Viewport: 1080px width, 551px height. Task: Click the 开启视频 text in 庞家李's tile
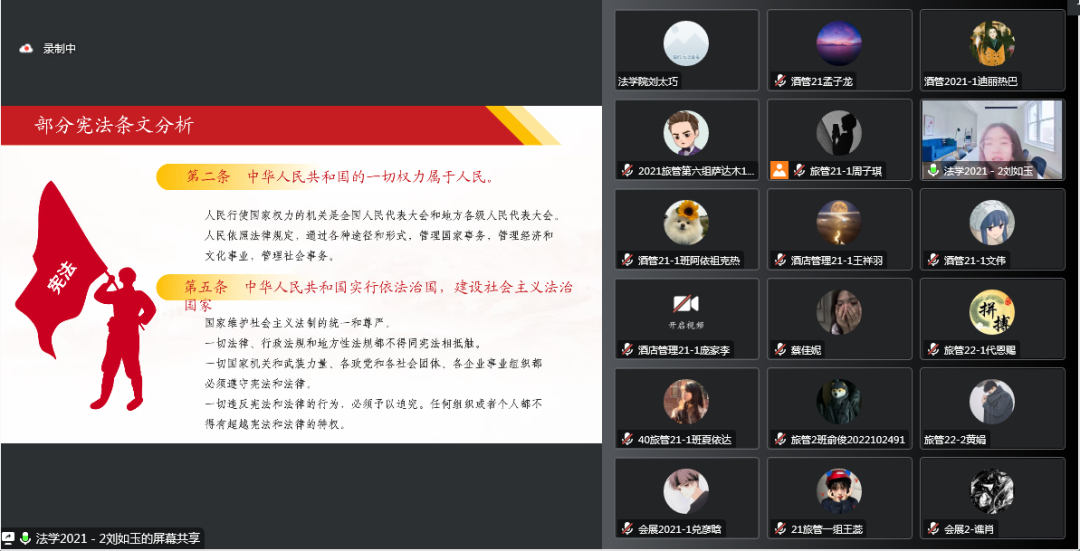click(x=686, y=324)
